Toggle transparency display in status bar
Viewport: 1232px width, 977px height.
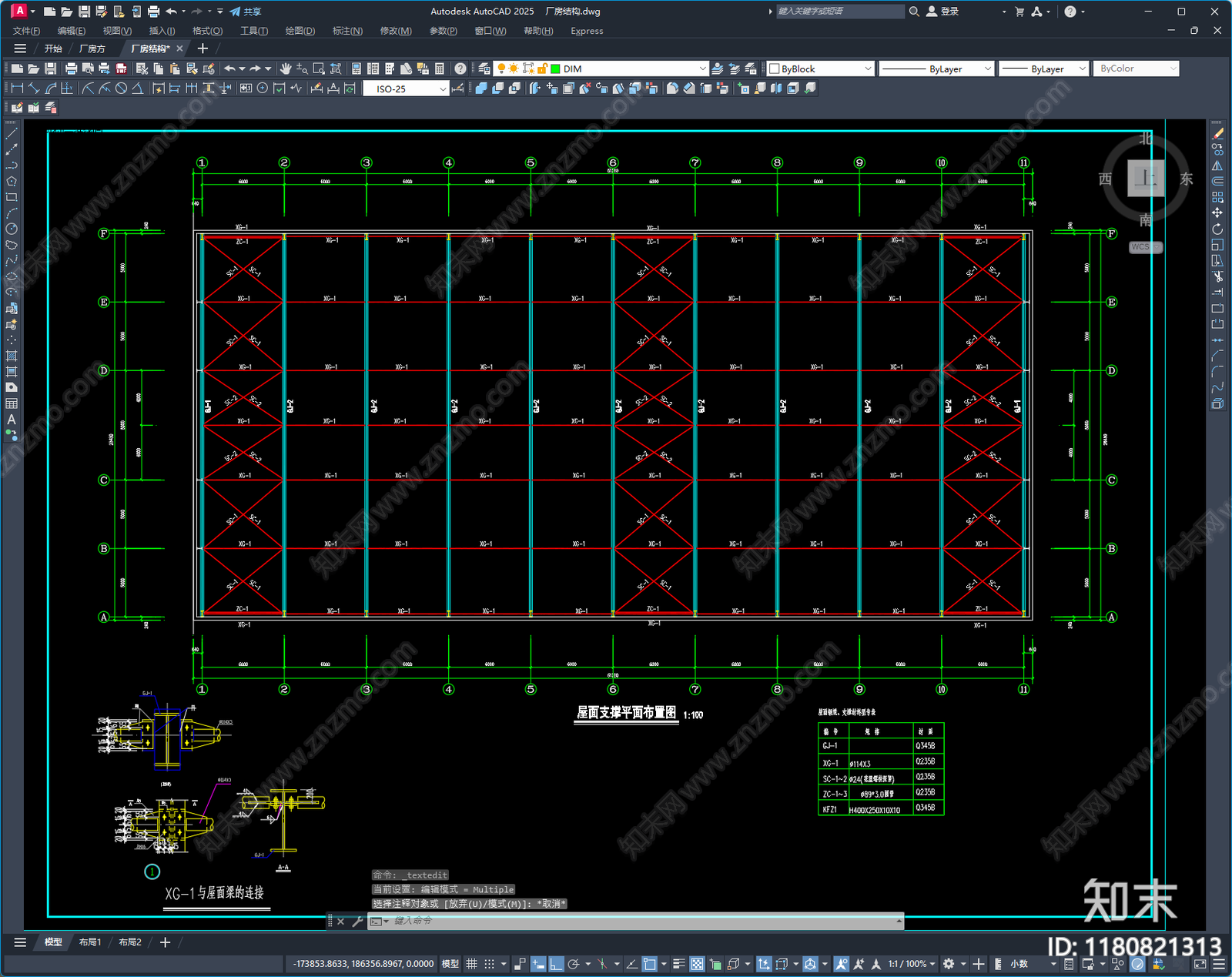[697, 964]
